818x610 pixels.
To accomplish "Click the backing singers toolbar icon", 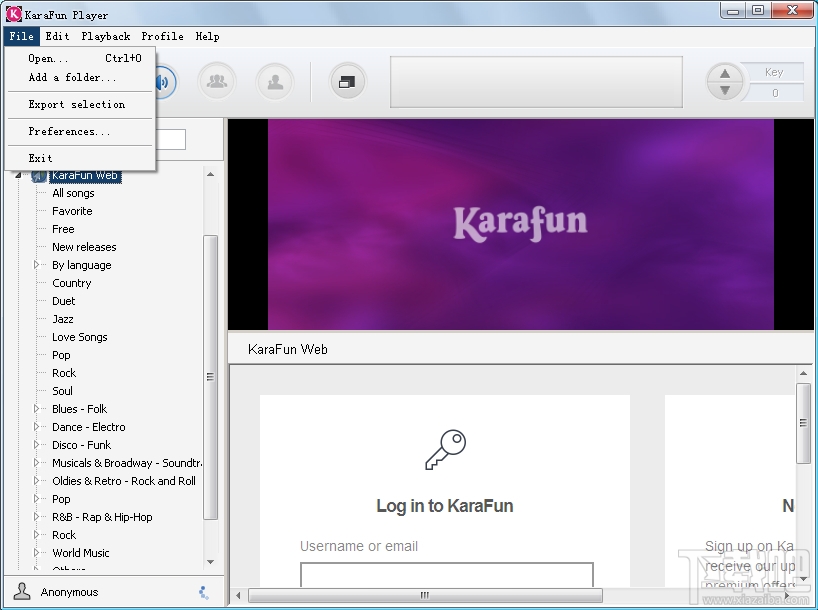I will [x=217, y=82].
